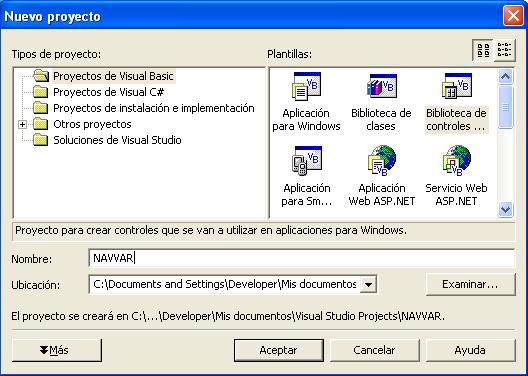Click the 'Aplicación Web ASP.NET' template label
The image size is (528, 376).
[x=382, y=195]
